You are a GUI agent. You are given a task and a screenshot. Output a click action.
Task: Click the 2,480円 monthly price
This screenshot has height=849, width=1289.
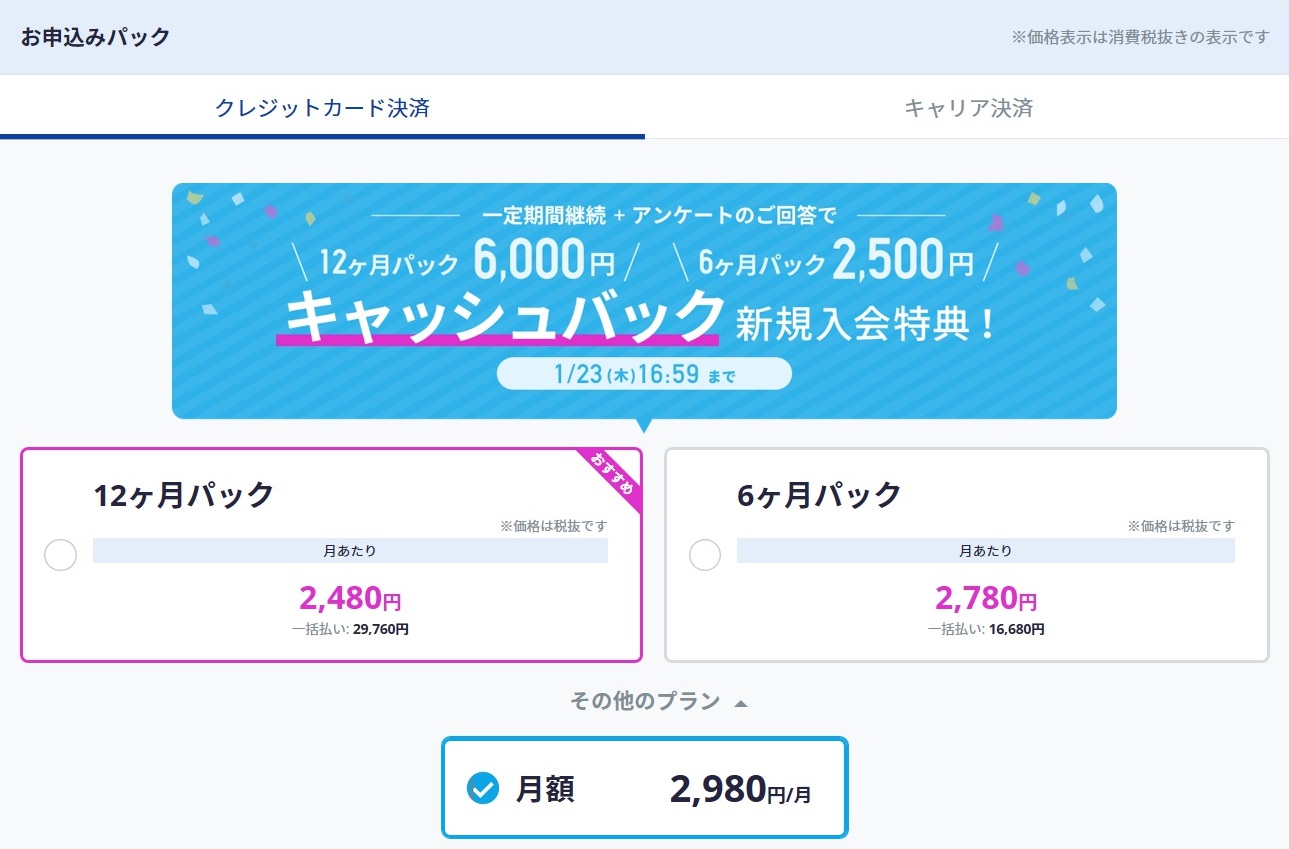[x=350, y=599]
